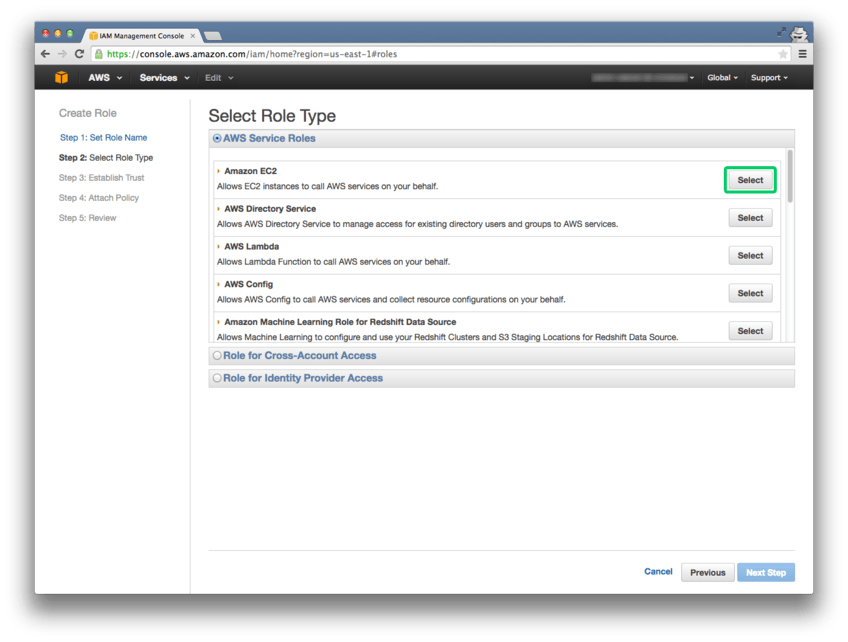Reload the page with refresh icon
Image resolution: width=848 pixels, height=642 pixels.
click(x=80, y=54)
